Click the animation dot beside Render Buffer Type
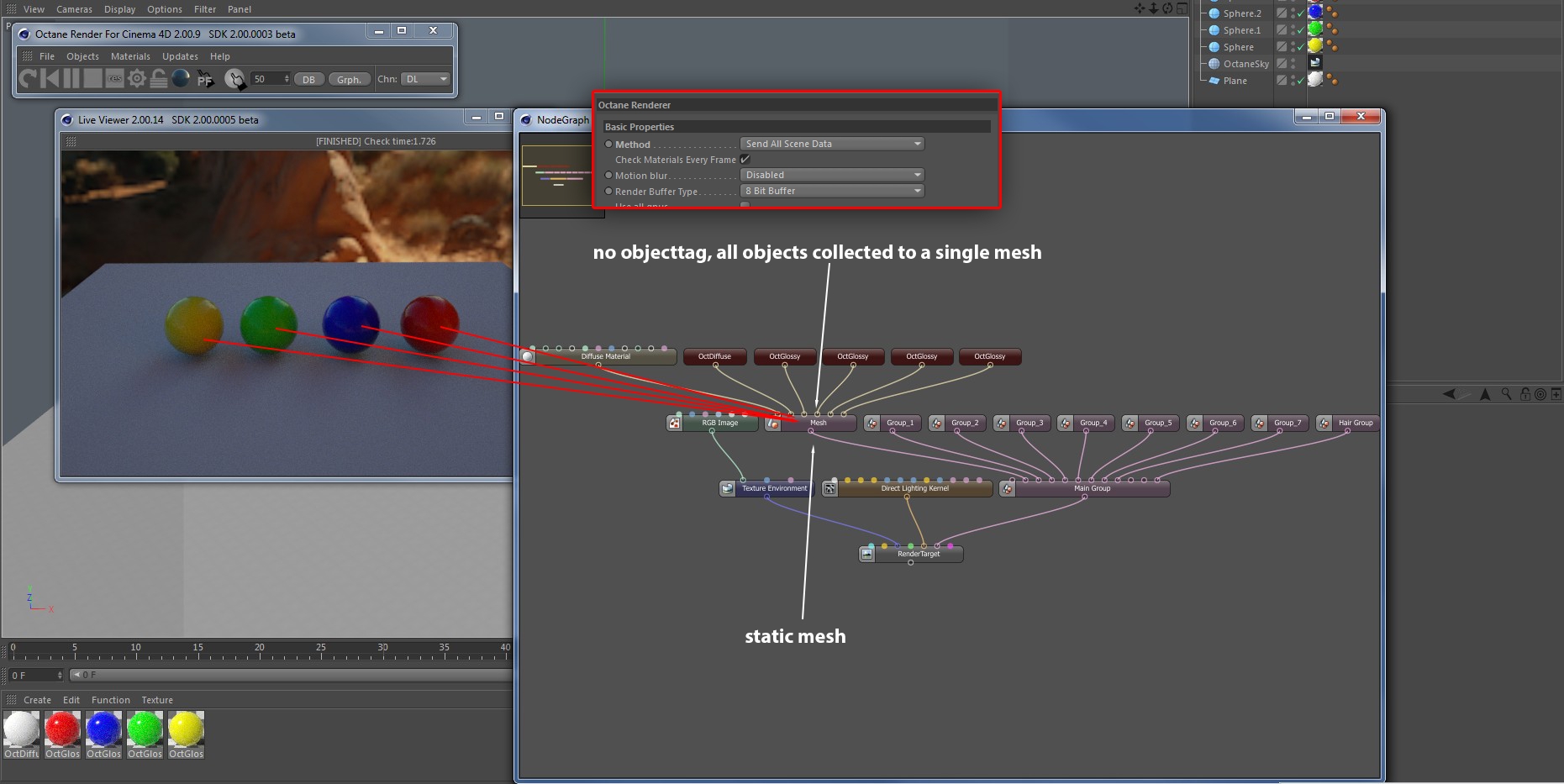This screenshot has width=1564, height=784. click(608, 191)
